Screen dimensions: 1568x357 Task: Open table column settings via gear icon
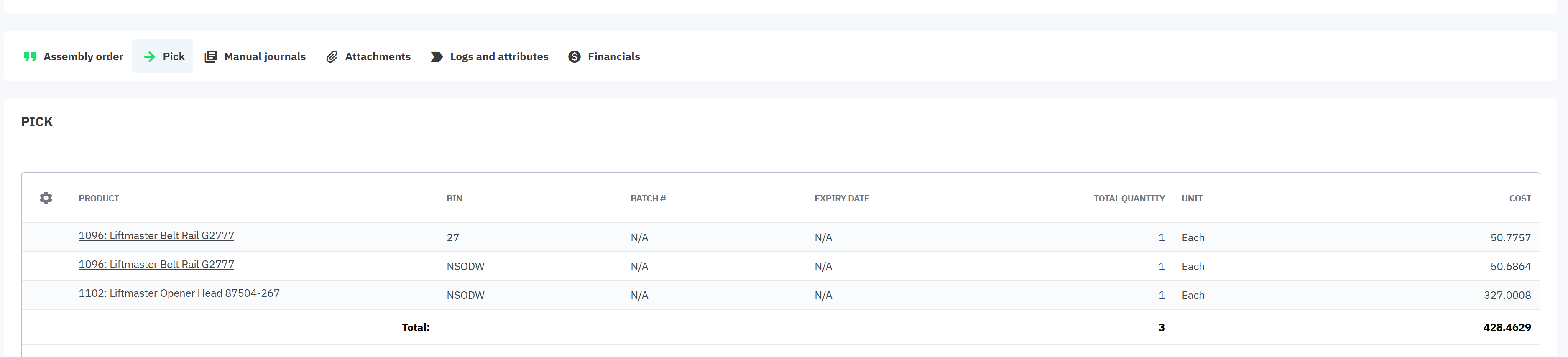[x=46, y=198]
